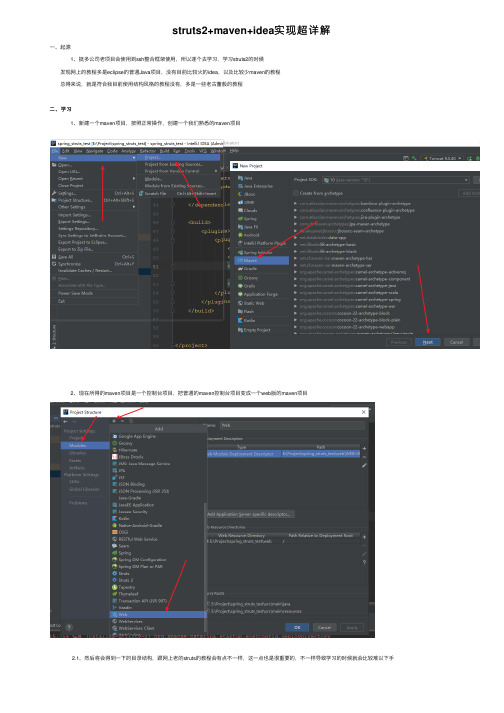This screenshot has height=713, width=504.
Task: Add Hibernate framework from the Add popup
Action: [125, 450]
